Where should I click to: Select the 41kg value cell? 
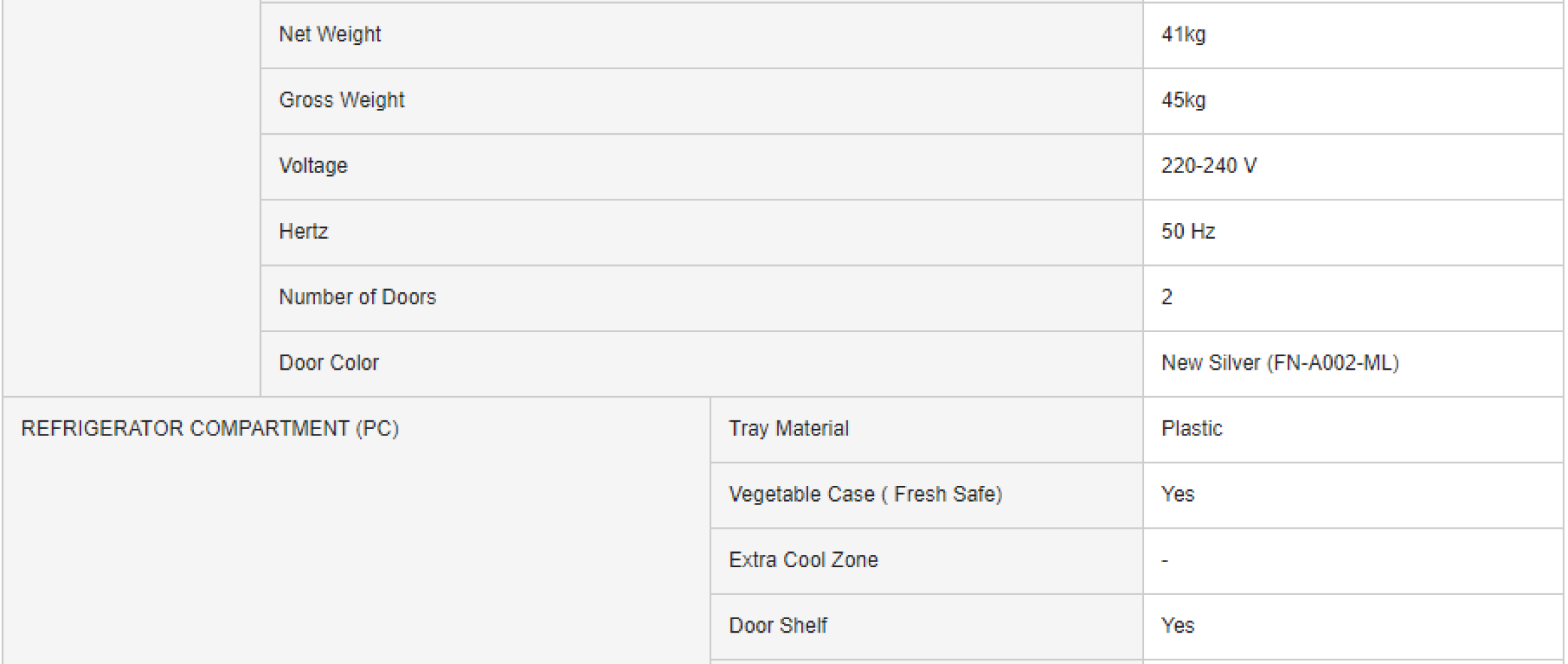[x=1183, y=34]
